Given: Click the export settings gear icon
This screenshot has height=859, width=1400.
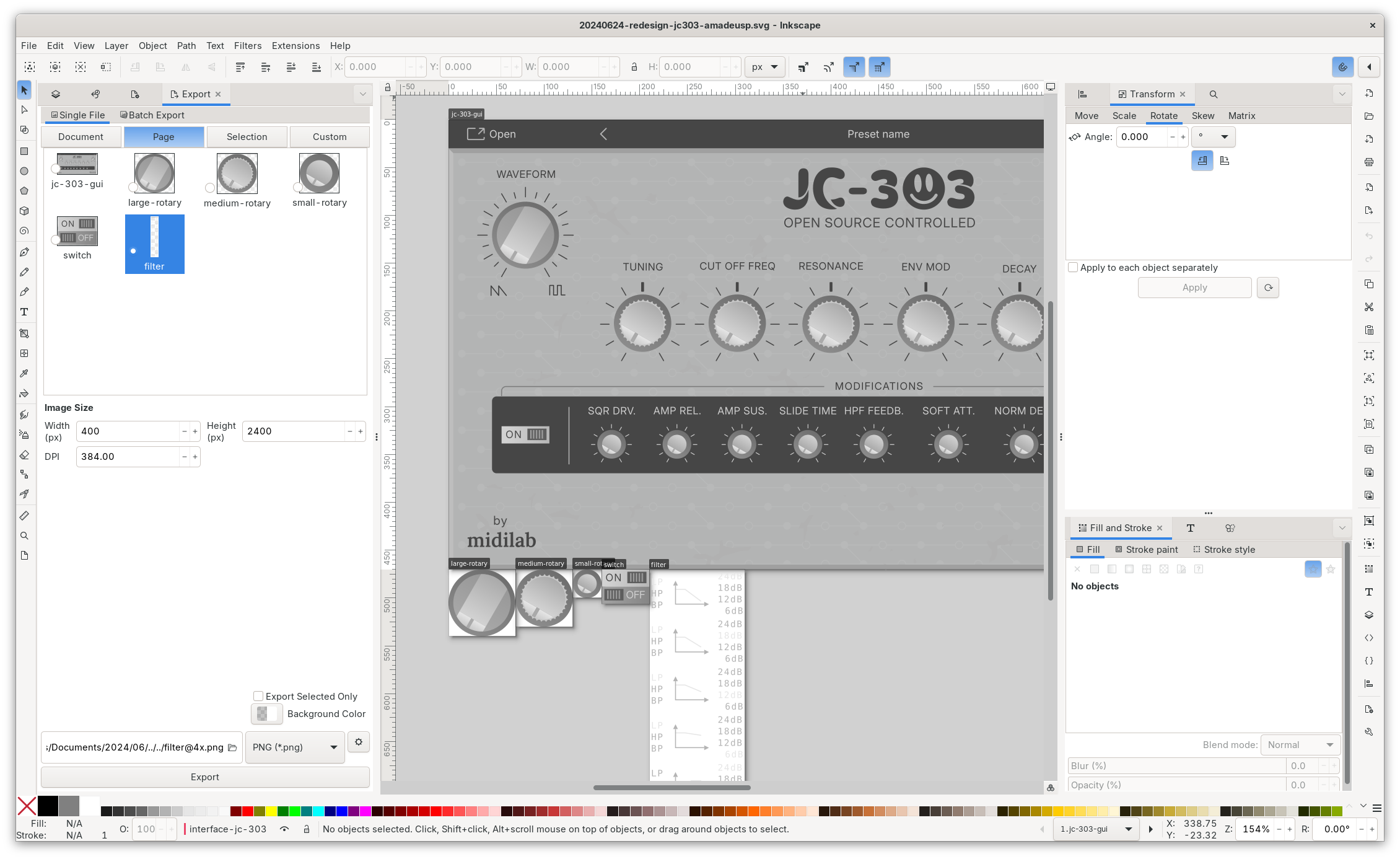Looking at the screenshot, I should click(359, 742).
